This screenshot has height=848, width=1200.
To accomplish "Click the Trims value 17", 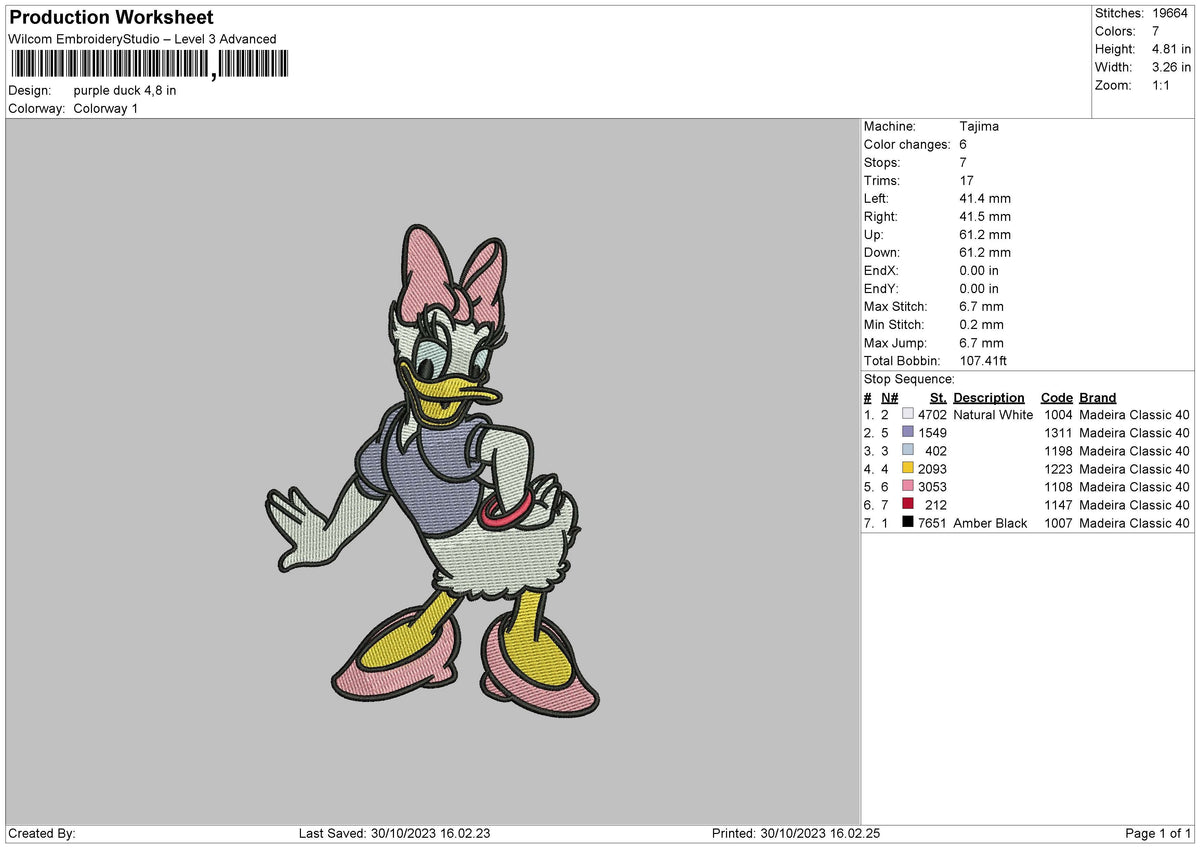I will pos(966,180).
